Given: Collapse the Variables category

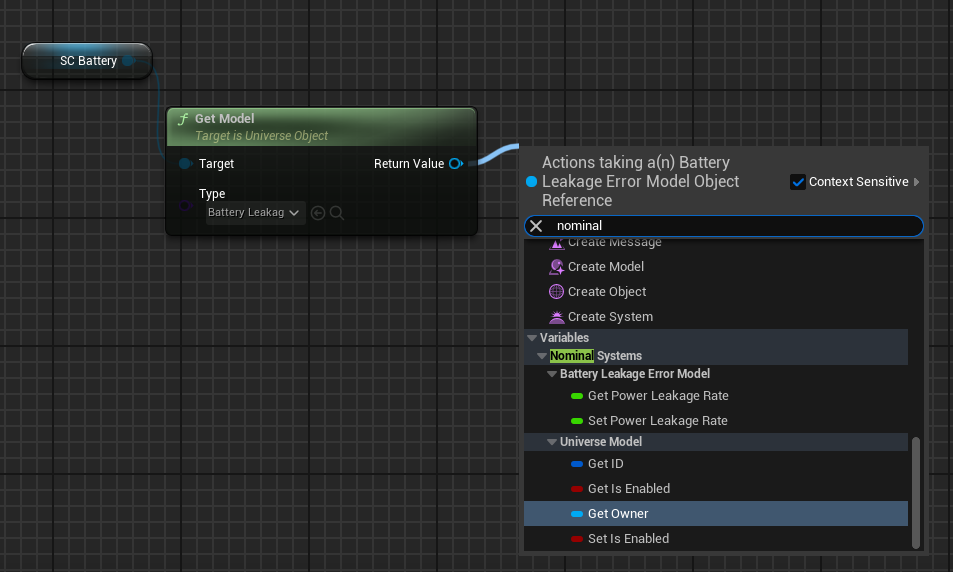Looking at the screenshot, I should (532, 338).
